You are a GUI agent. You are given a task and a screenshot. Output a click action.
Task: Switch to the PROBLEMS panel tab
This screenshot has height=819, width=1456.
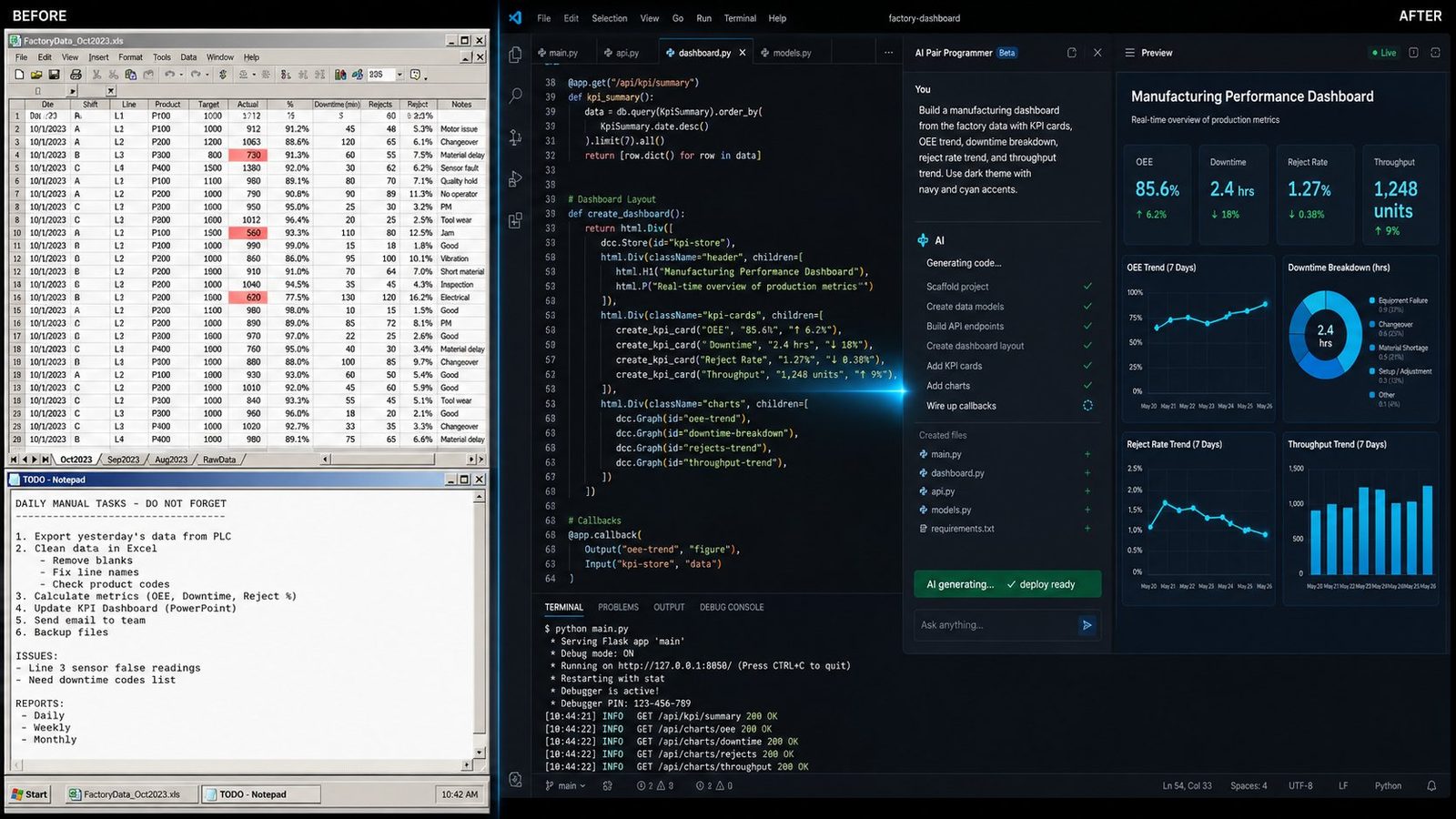coord(619,607)
